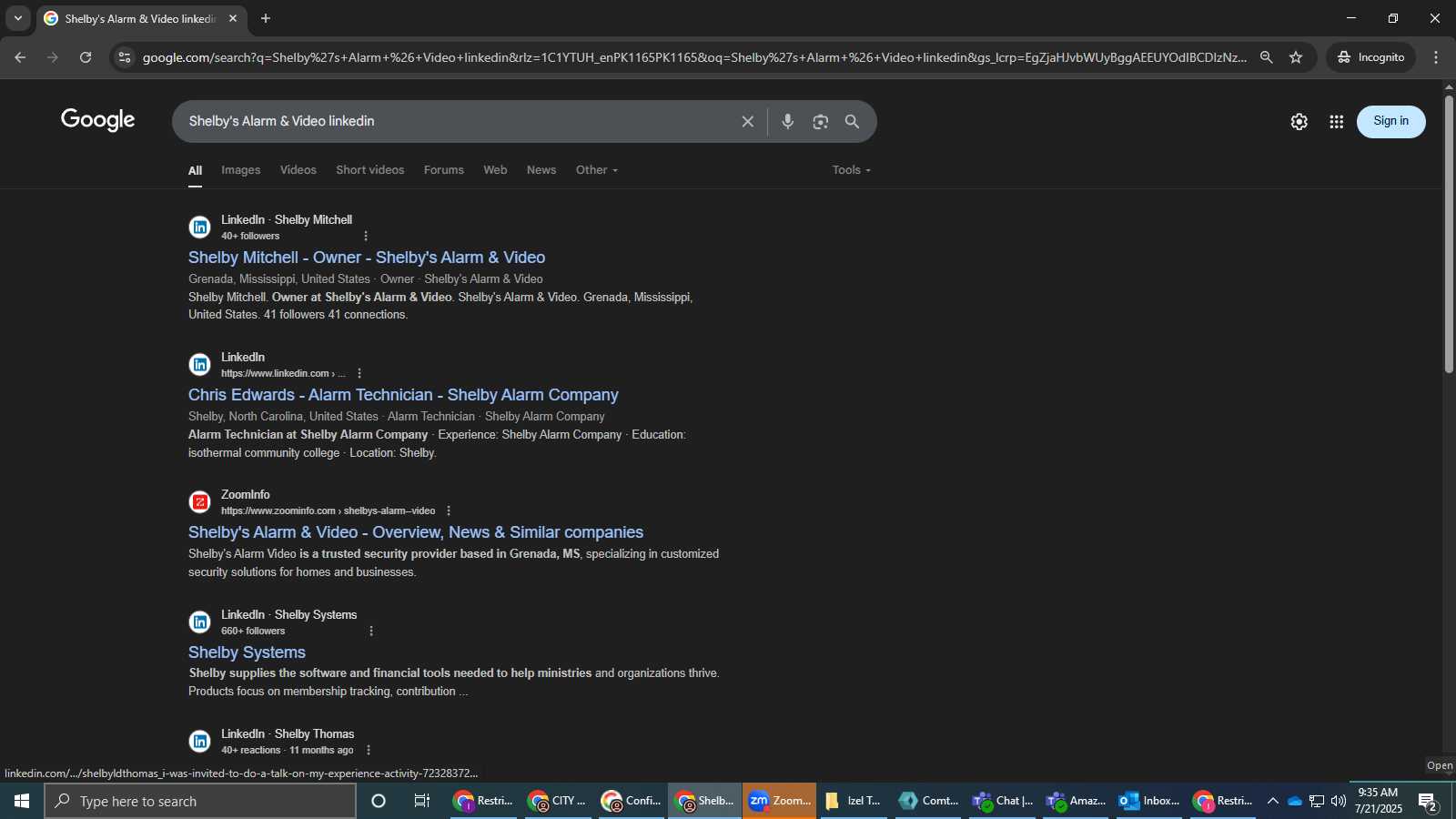
Task: Open Cortana circle in taskbar
Action: pyautogui.click(x=379, y=801)
